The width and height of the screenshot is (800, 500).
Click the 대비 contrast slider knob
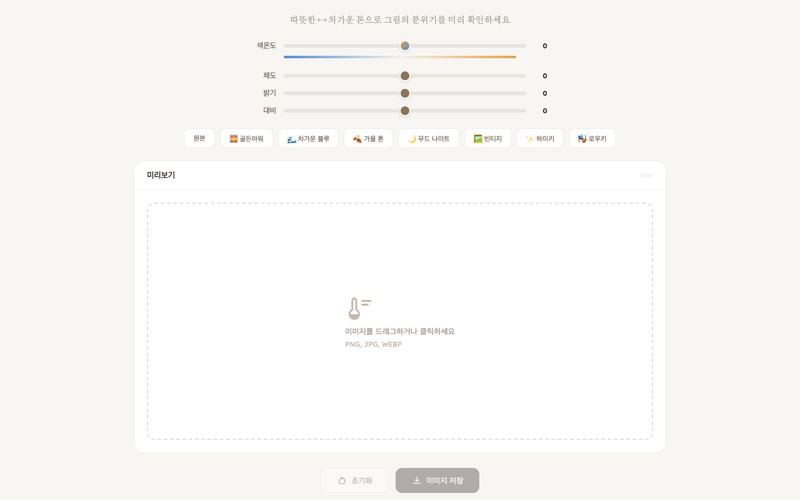405,111
